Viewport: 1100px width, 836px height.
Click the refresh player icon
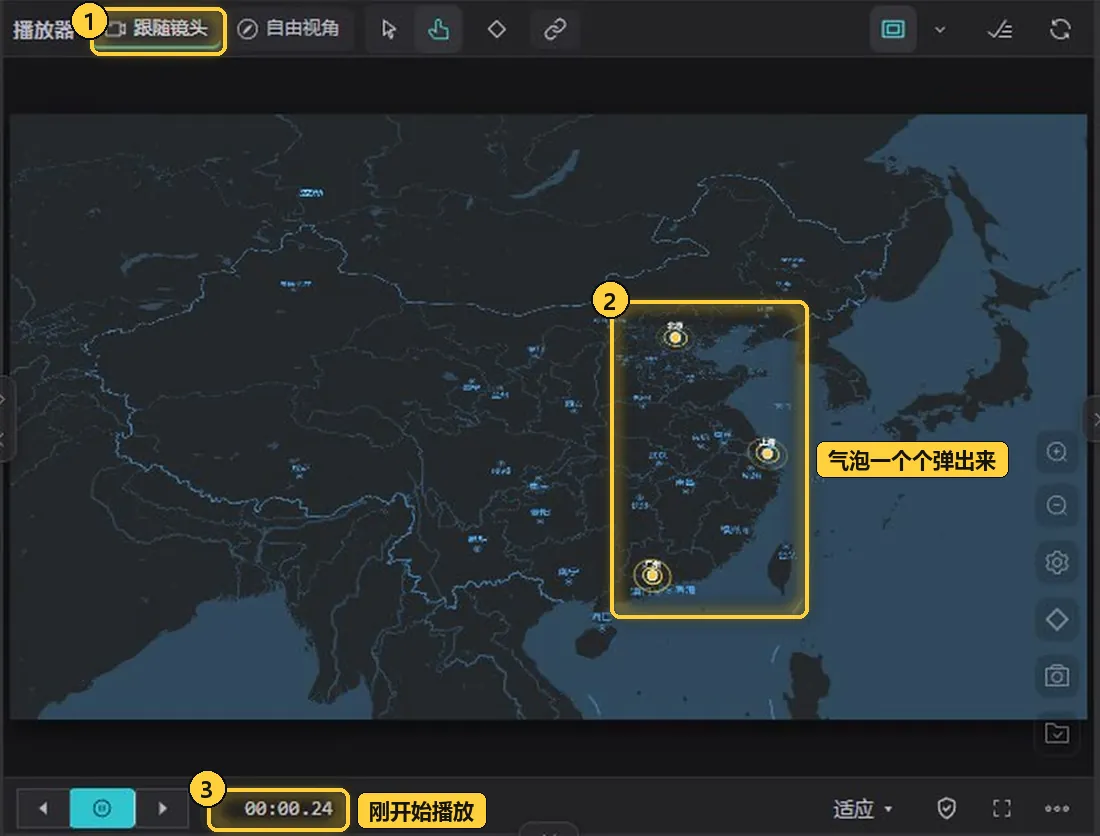[x=1060, y=29]
